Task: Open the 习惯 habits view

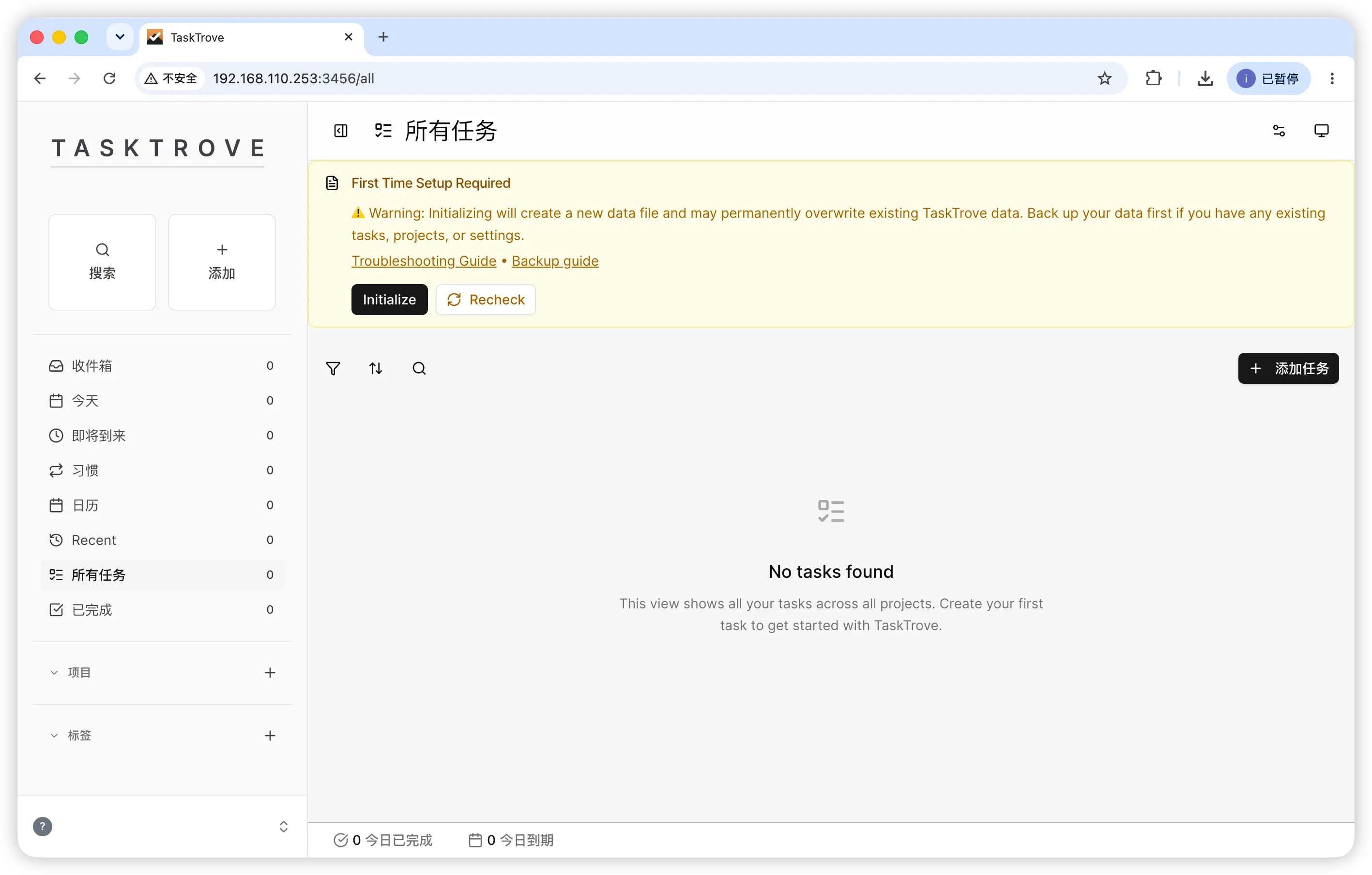Action: tap(162, 470)
